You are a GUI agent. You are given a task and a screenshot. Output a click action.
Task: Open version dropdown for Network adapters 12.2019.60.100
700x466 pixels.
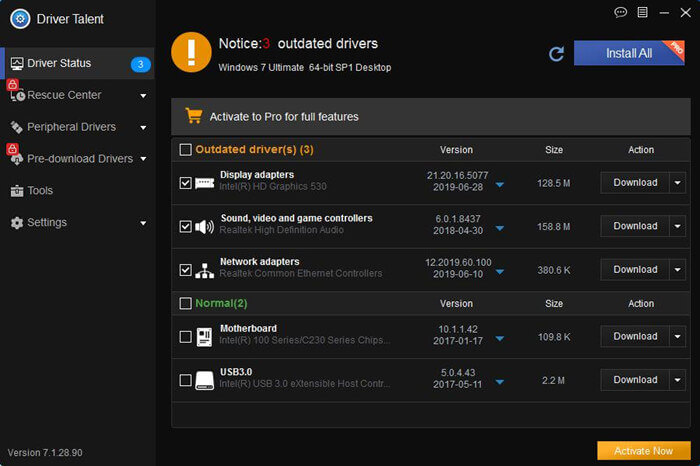click(500, 272)
